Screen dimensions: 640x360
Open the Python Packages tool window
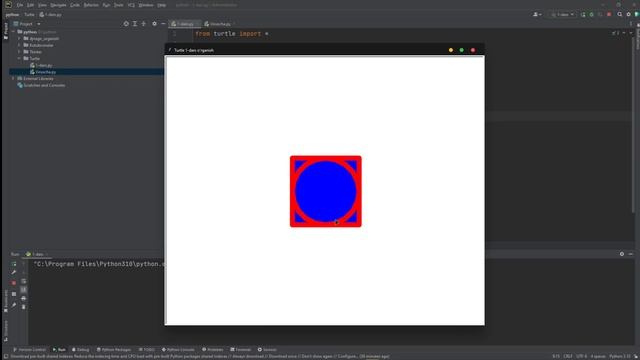[114, 350]
